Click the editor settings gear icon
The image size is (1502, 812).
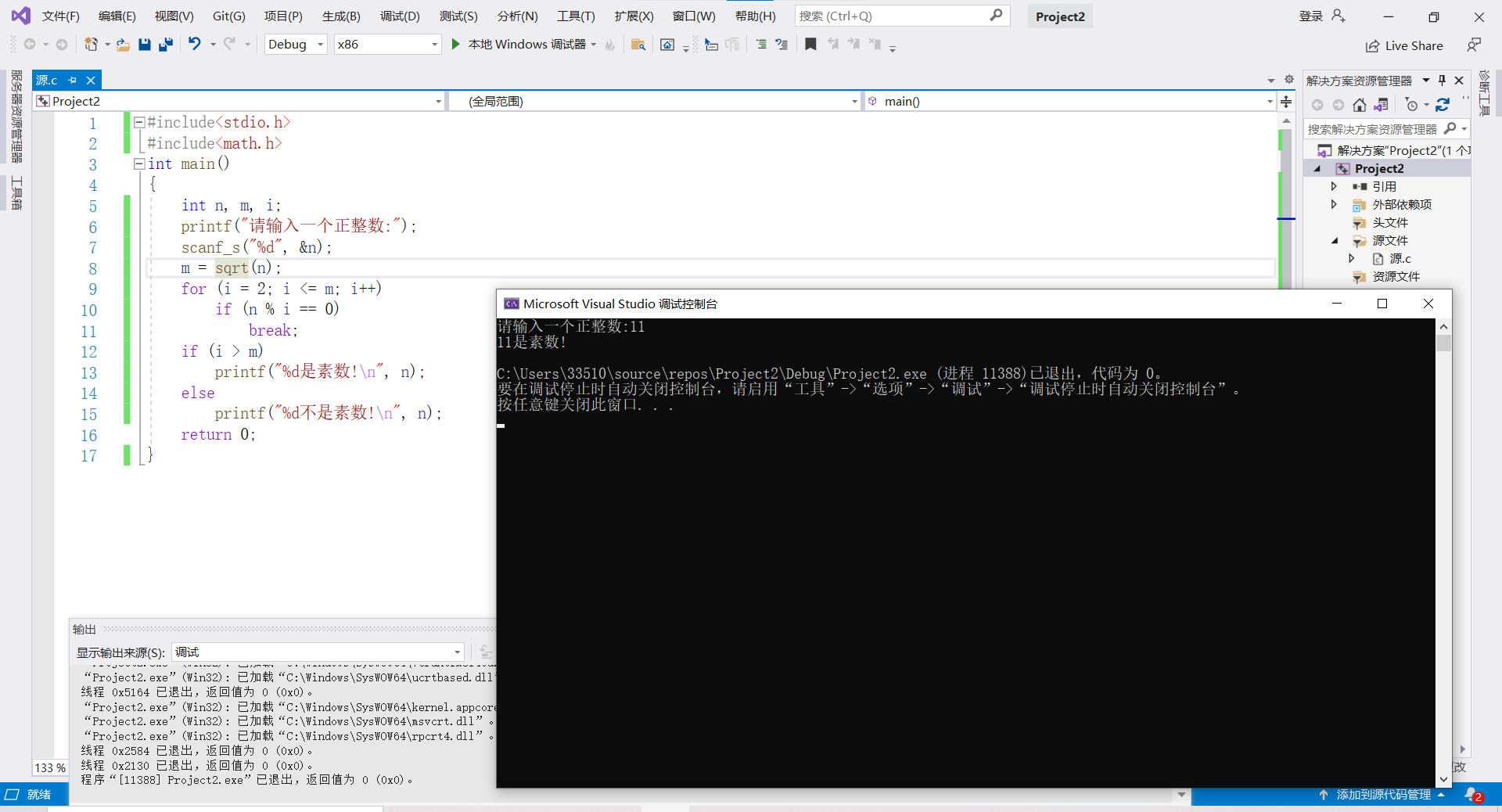point(1289,80)
